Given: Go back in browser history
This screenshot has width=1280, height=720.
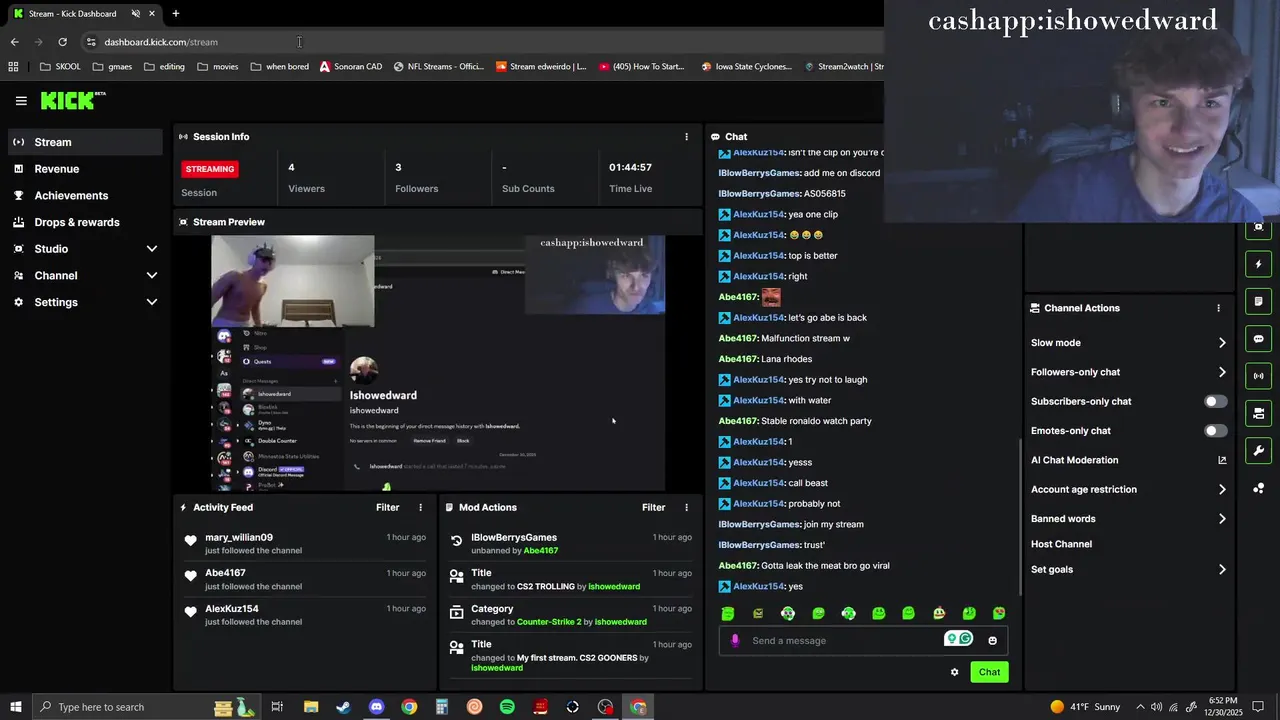Looking at the screenshot, I should tap(15, 42).
